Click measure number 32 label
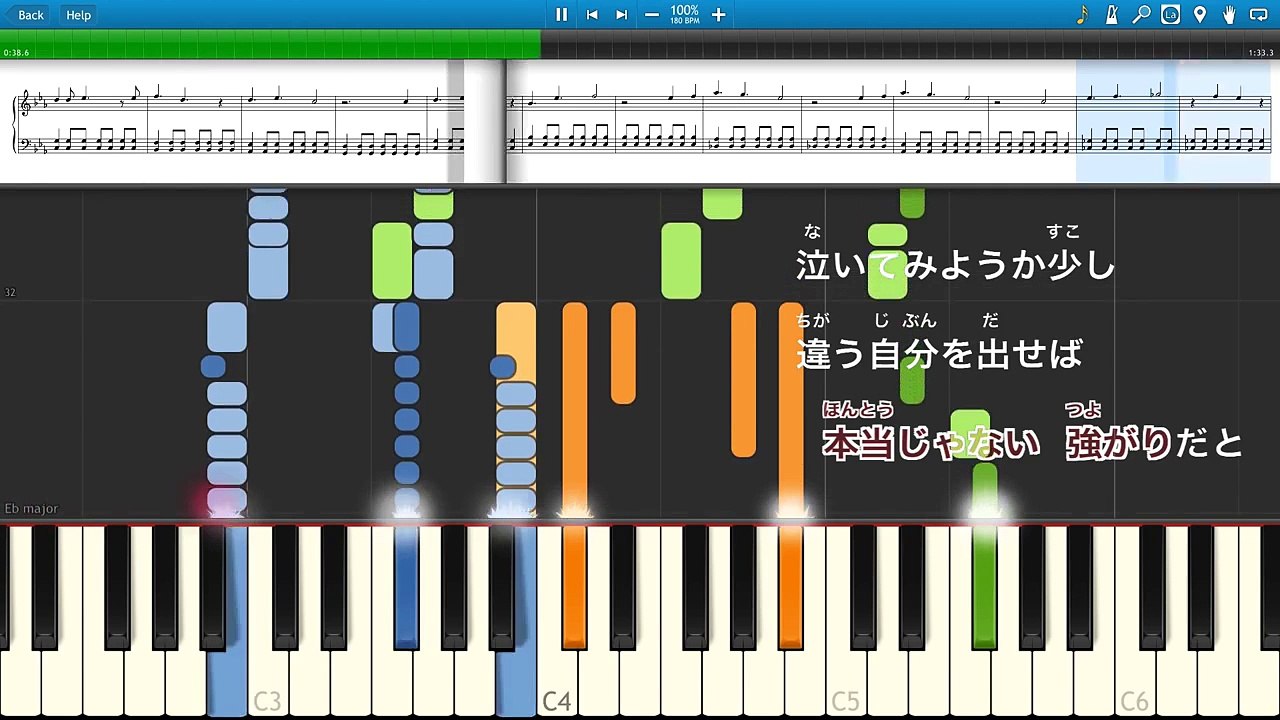1280x720 pixels. (x=9, y=292)
